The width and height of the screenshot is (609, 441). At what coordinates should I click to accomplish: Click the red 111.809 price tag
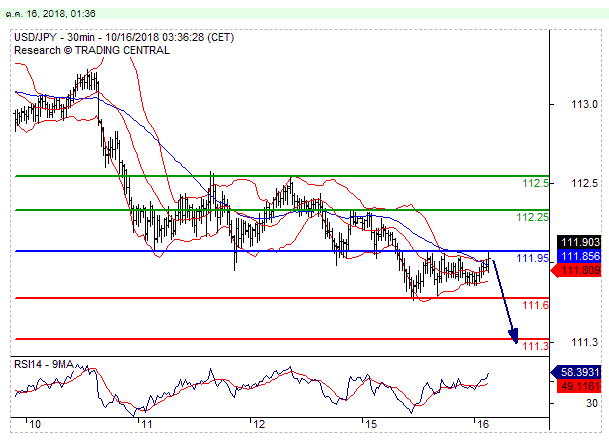click(577, 270)
